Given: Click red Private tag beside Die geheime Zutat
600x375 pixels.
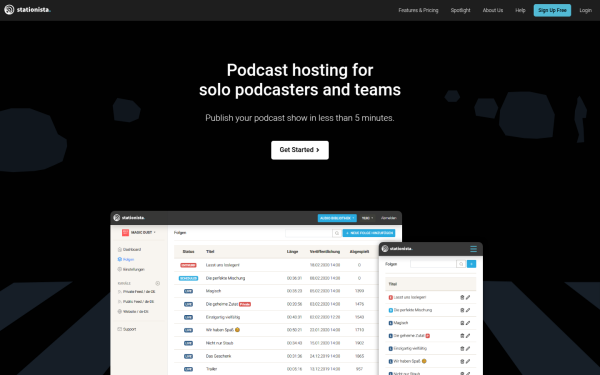Looking at the screenshot, I should coord(245,304).
